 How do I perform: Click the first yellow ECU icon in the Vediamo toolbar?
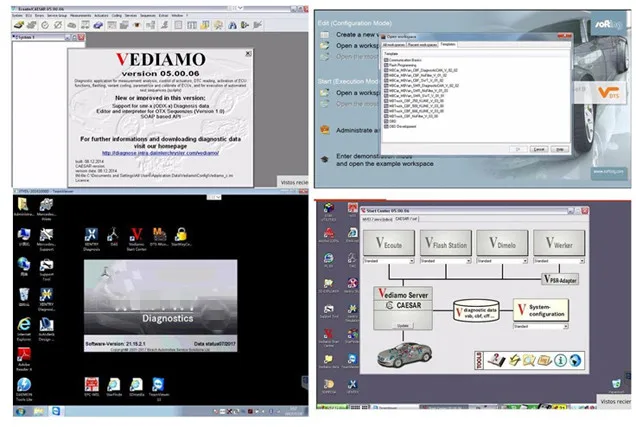19,25
